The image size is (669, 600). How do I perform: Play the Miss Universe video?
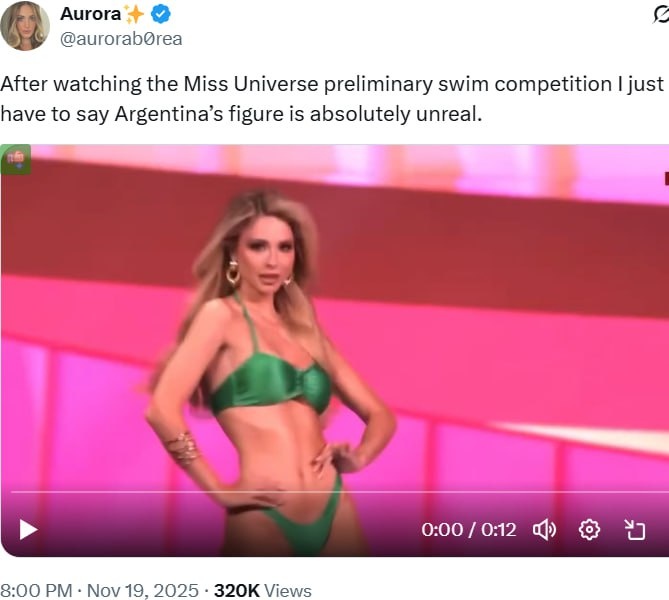click(29, 530)
